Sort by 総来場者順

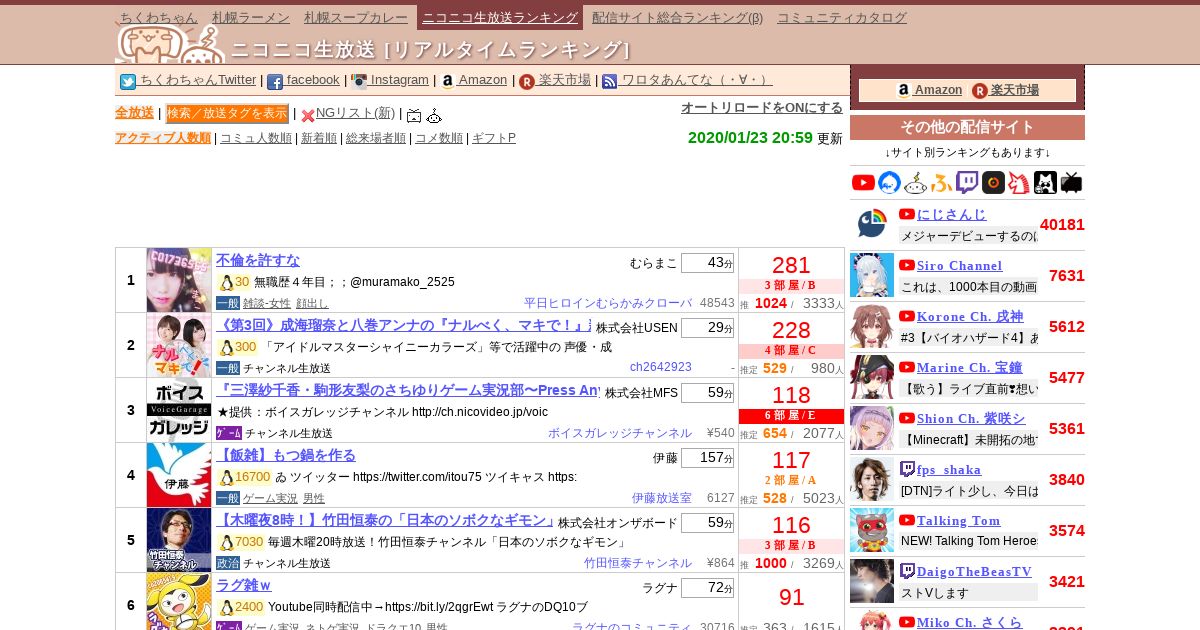(x=376, y=138)
